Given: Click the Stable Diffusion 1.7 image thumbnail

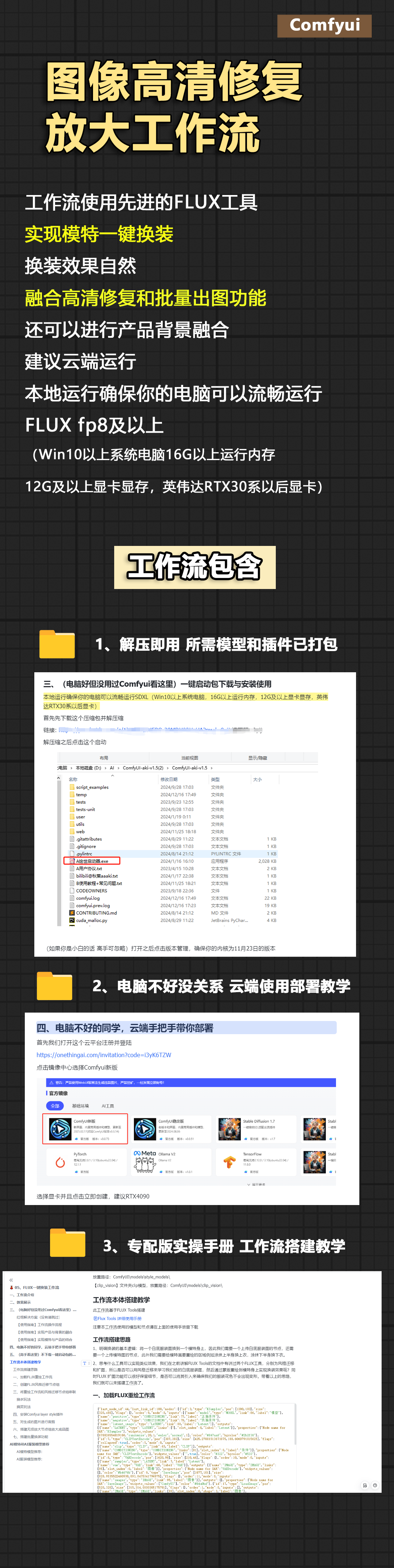Looking at the screenshot, I should point(229,1129).
